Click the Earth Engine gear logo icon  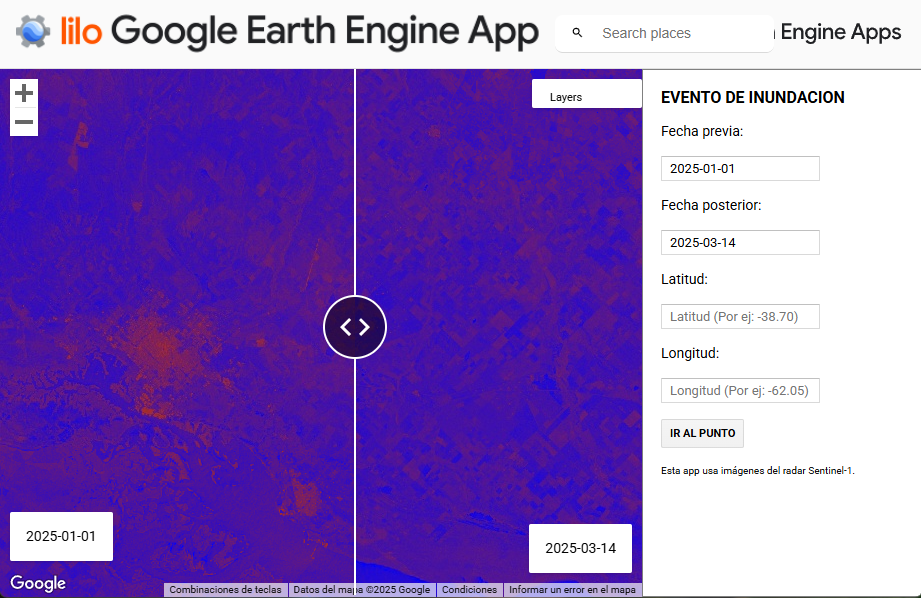pyautogui.click(x=33, y=31)
